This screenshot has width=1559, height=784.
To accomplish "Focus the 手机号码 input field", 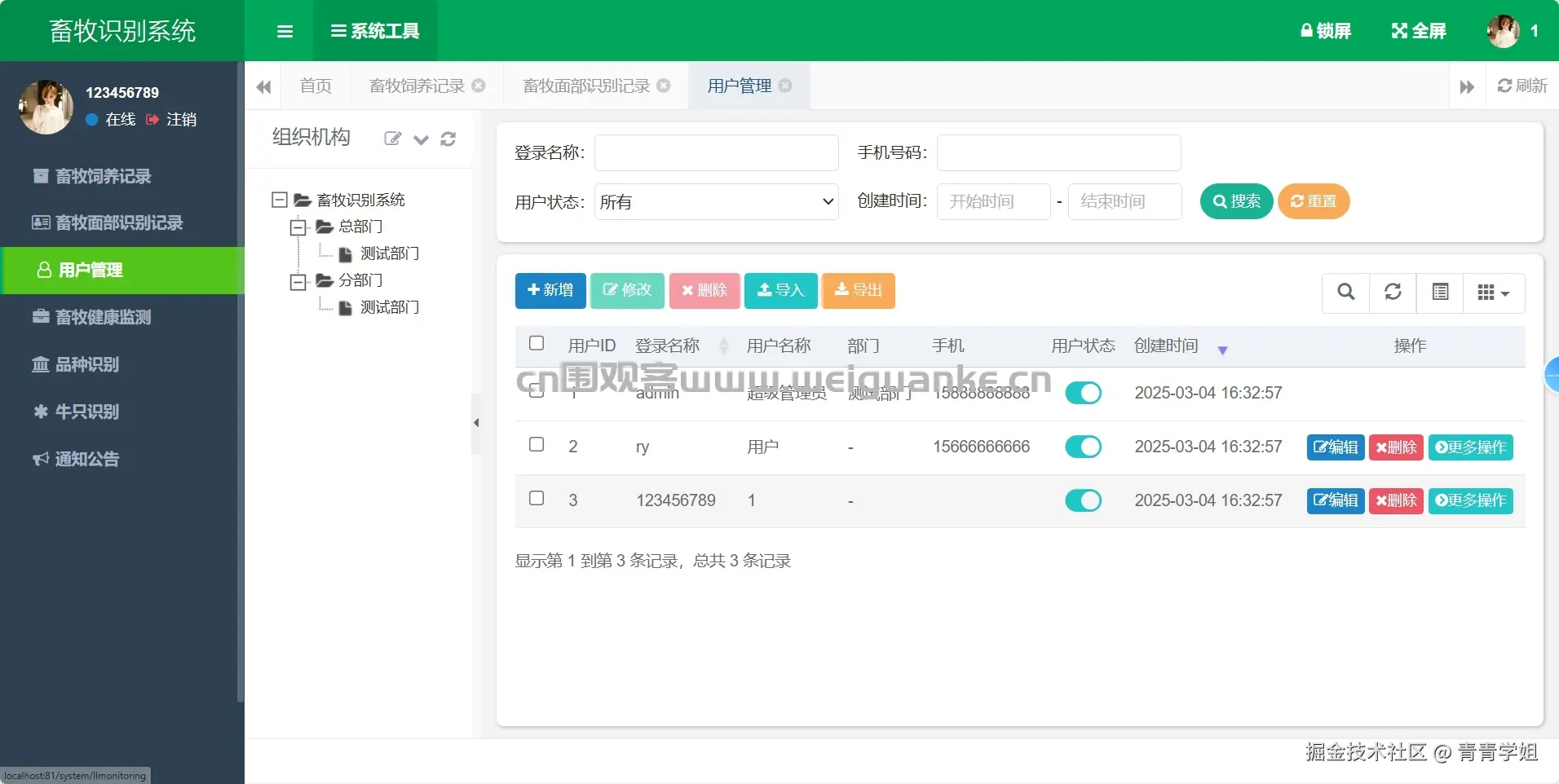I will [1059, 152].
